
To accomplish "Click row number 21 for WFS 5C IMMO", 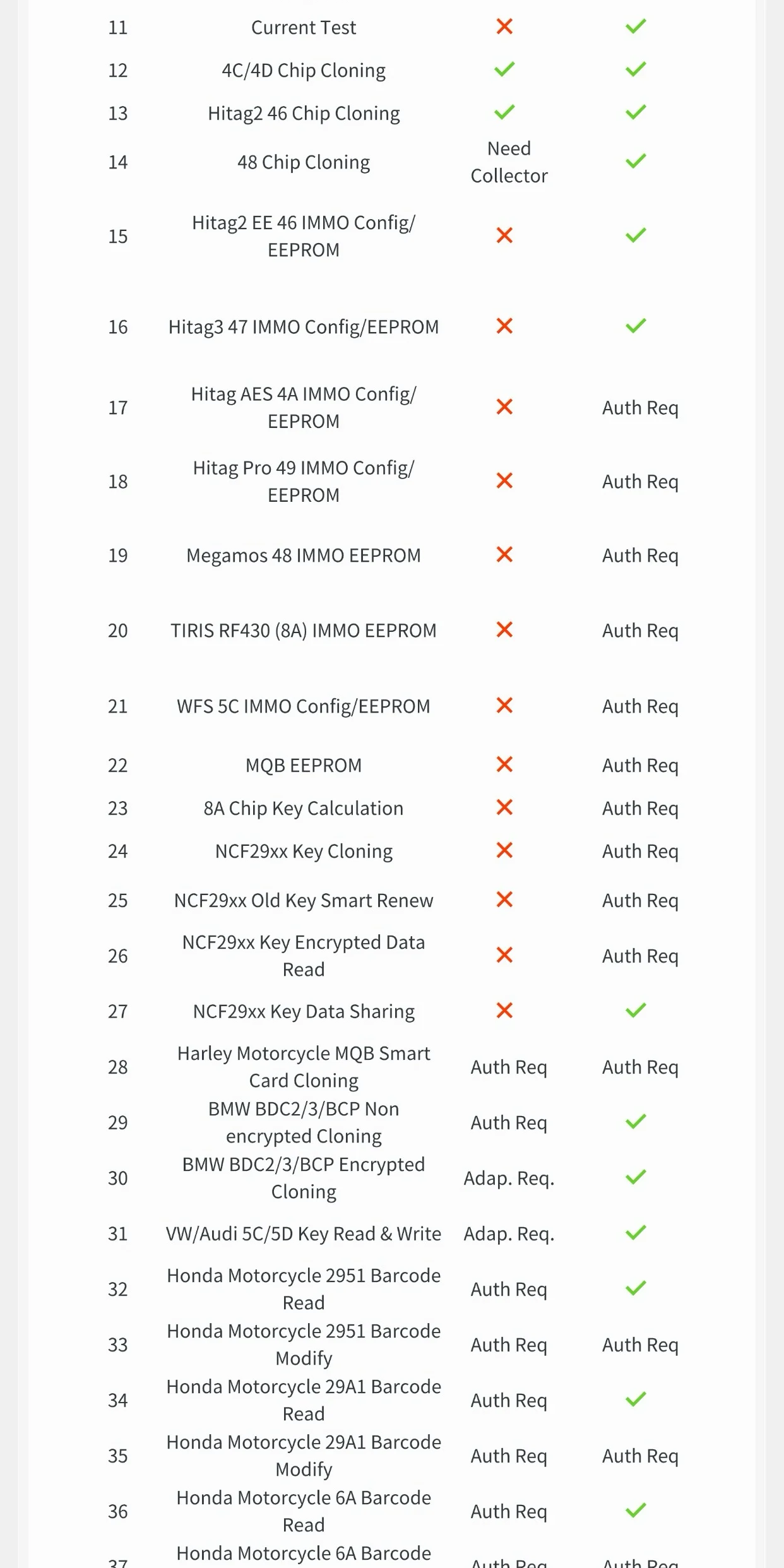I will click(x=118, y=706).
